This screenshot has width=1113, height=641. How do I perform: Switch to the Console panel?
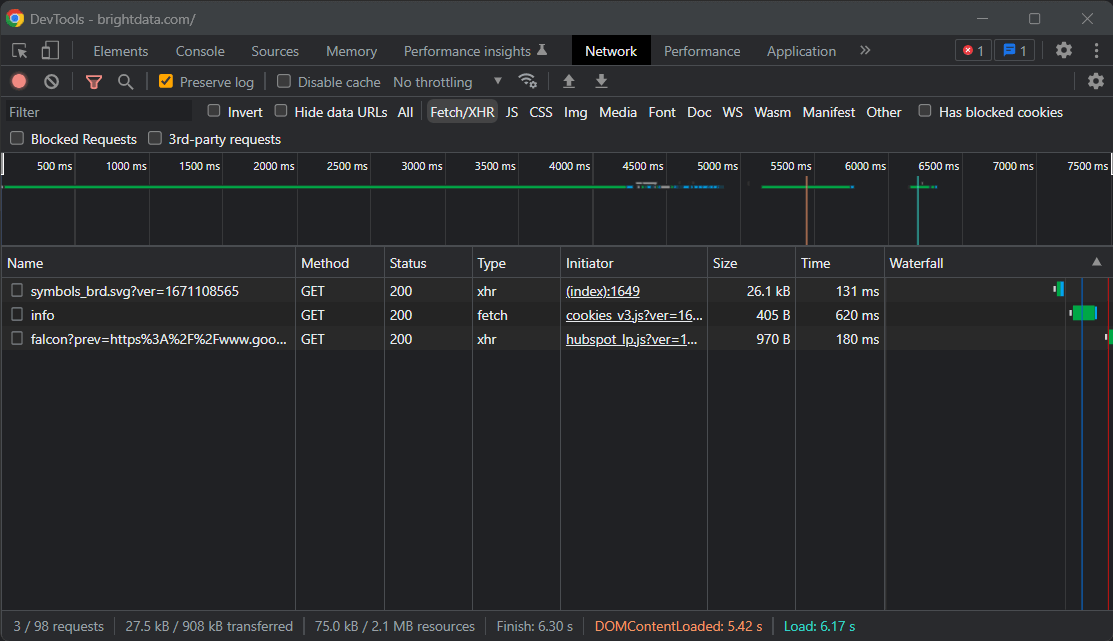(199, 50)
